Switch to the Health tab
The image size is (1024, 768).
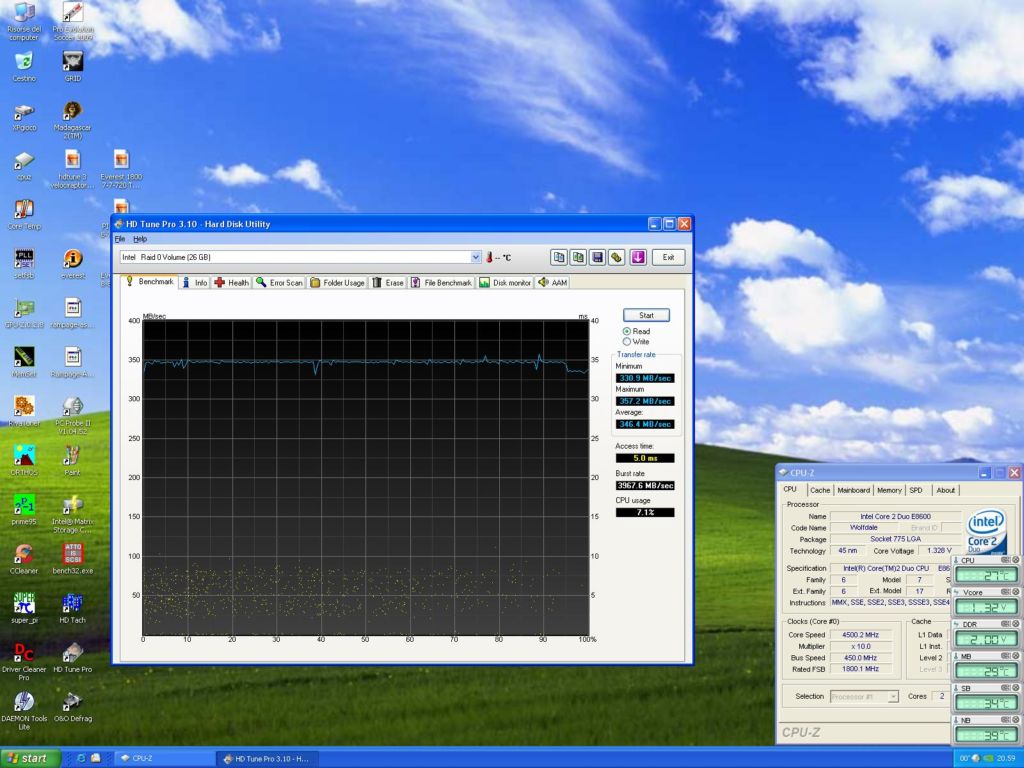click(232, 283)
